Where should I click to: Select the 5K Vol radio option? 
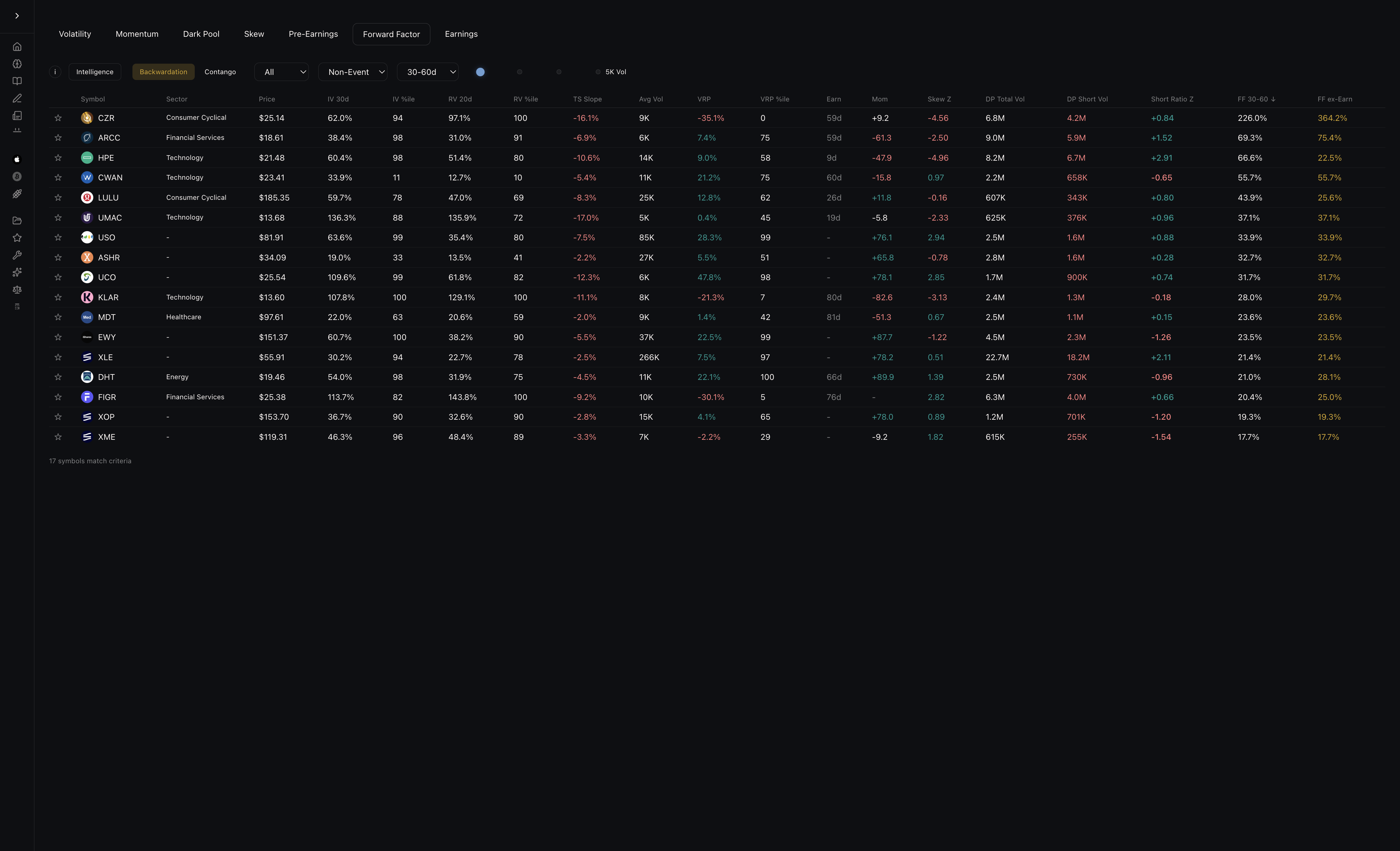(598, 71)
